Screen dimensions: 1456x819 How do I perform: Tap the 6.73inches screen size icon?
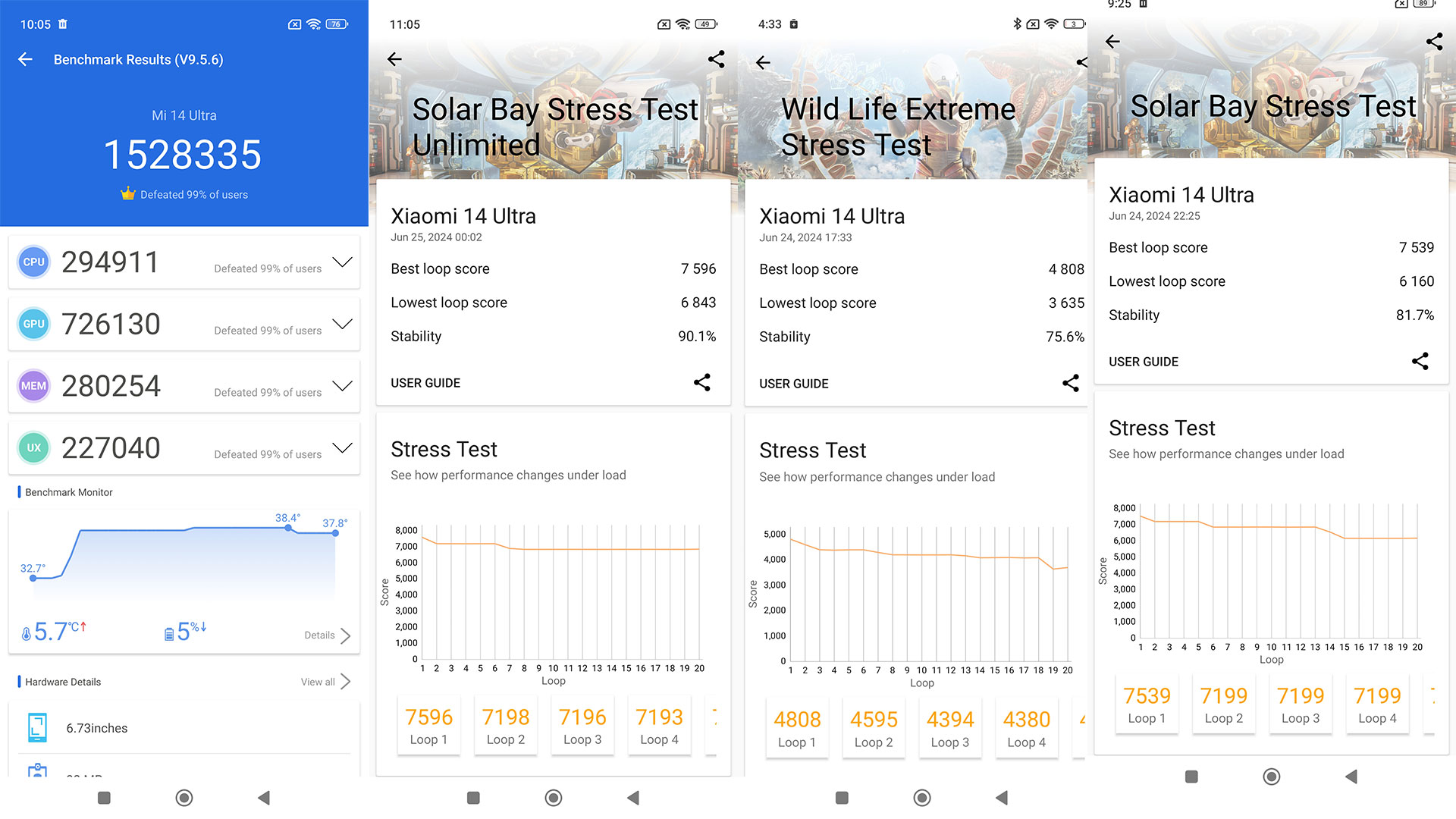[x=37, y=727]
